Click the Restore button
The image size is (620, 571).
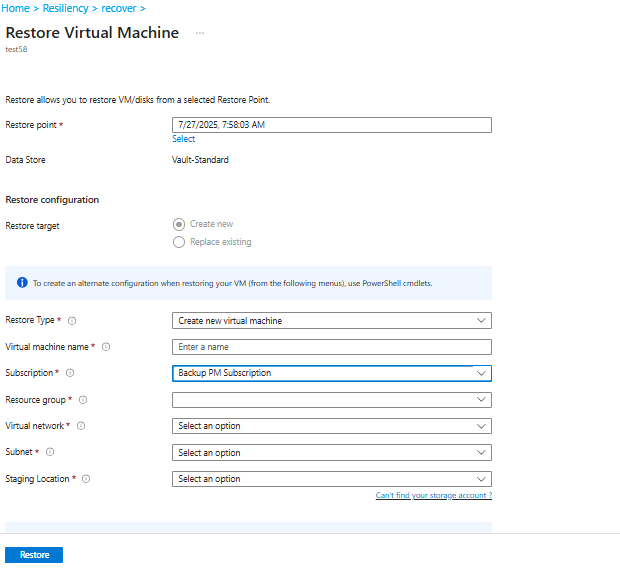click(34, 555)
